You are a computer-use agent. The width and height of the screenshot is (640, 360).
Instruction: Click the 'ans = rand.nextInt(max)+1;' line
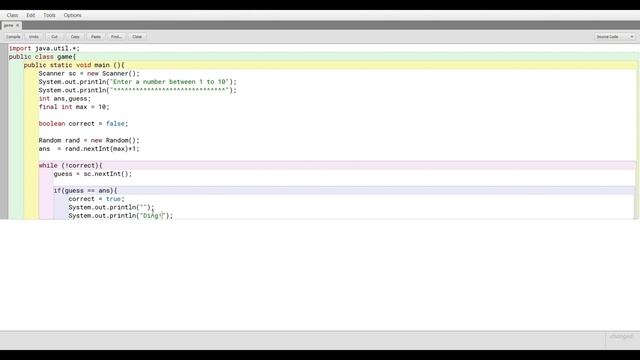coord(89,149)
